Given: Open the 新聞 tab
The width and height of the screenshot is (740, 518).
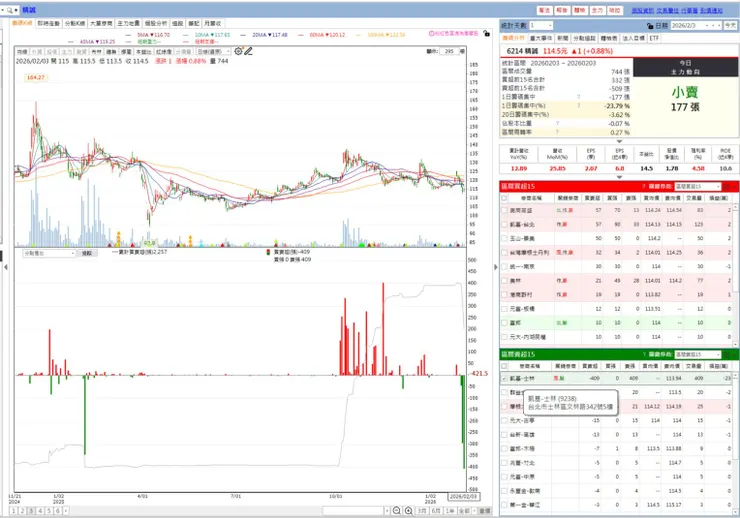Looking at the screenshot, I should coord(563,38).
